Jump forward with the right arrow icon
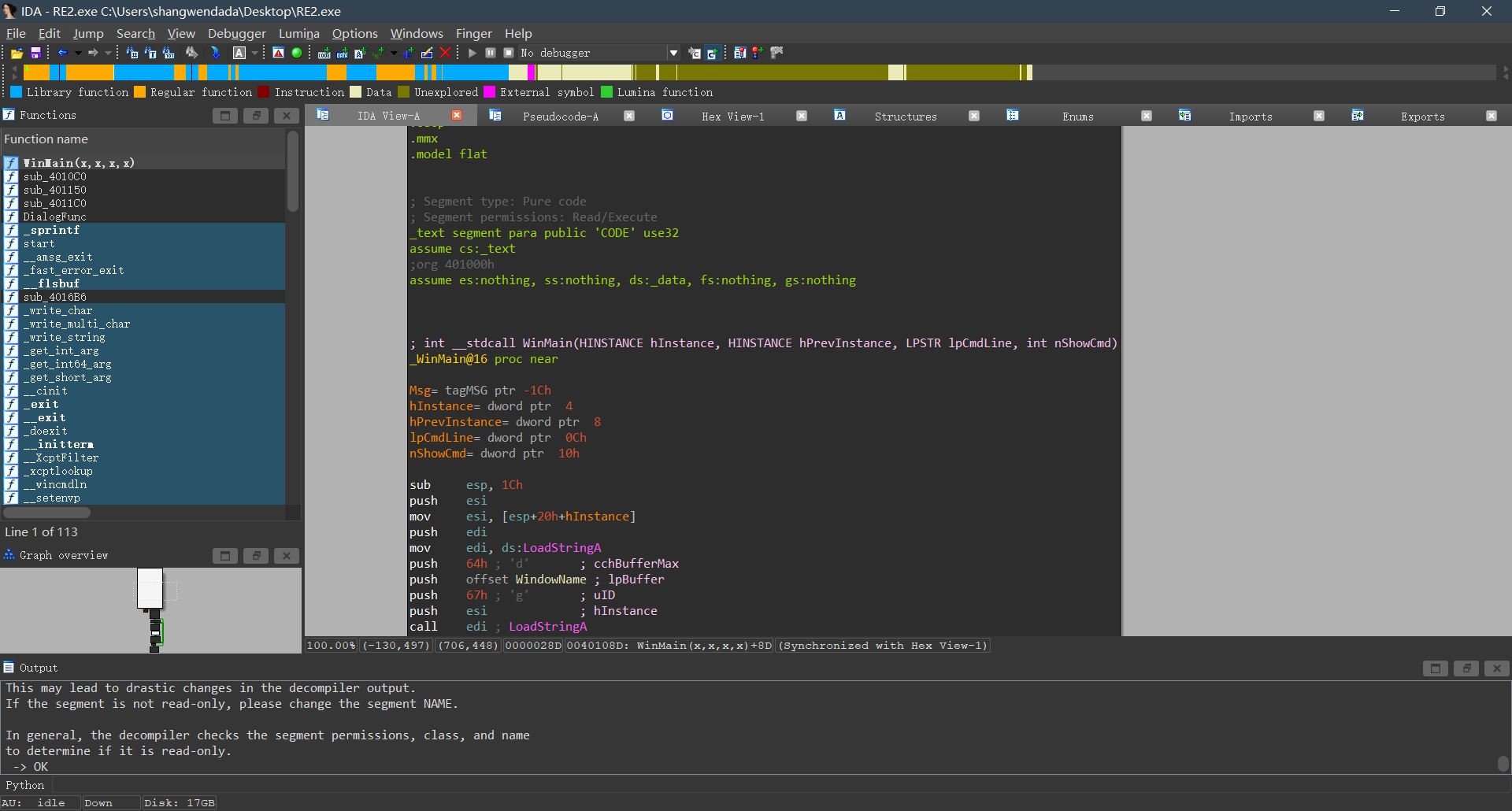1512x811 pixels. tap(93, 53)
